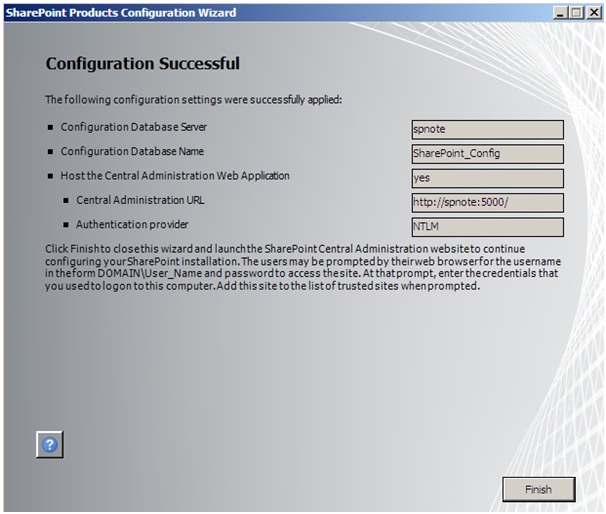
Task: Select the NTLM authentication provider field
Action: [x=487, y=227]
